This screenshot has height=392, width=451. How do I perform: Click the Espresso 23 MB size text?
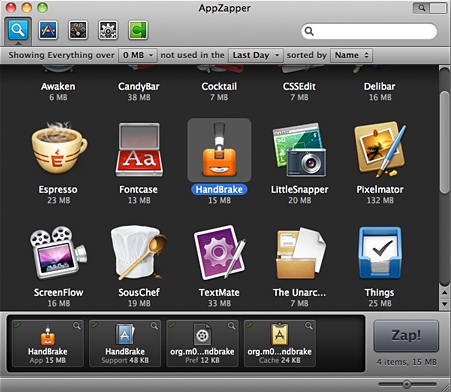pyautogui.click(x=59, y=200)
